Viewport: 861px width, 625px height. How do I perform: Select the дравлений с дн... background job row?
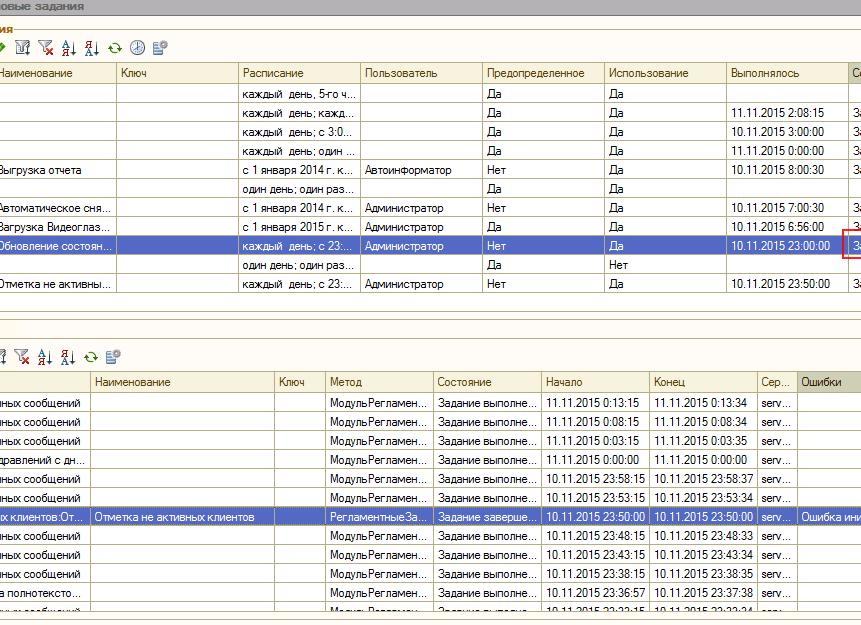[x=430, y=460]
